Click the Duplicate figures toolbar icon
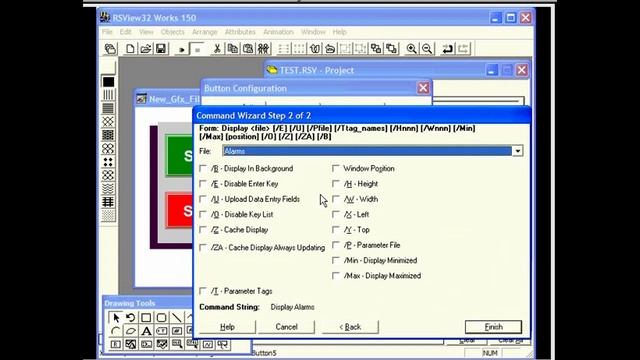This screenshot has height=360, width=640. tap(264, 49)
